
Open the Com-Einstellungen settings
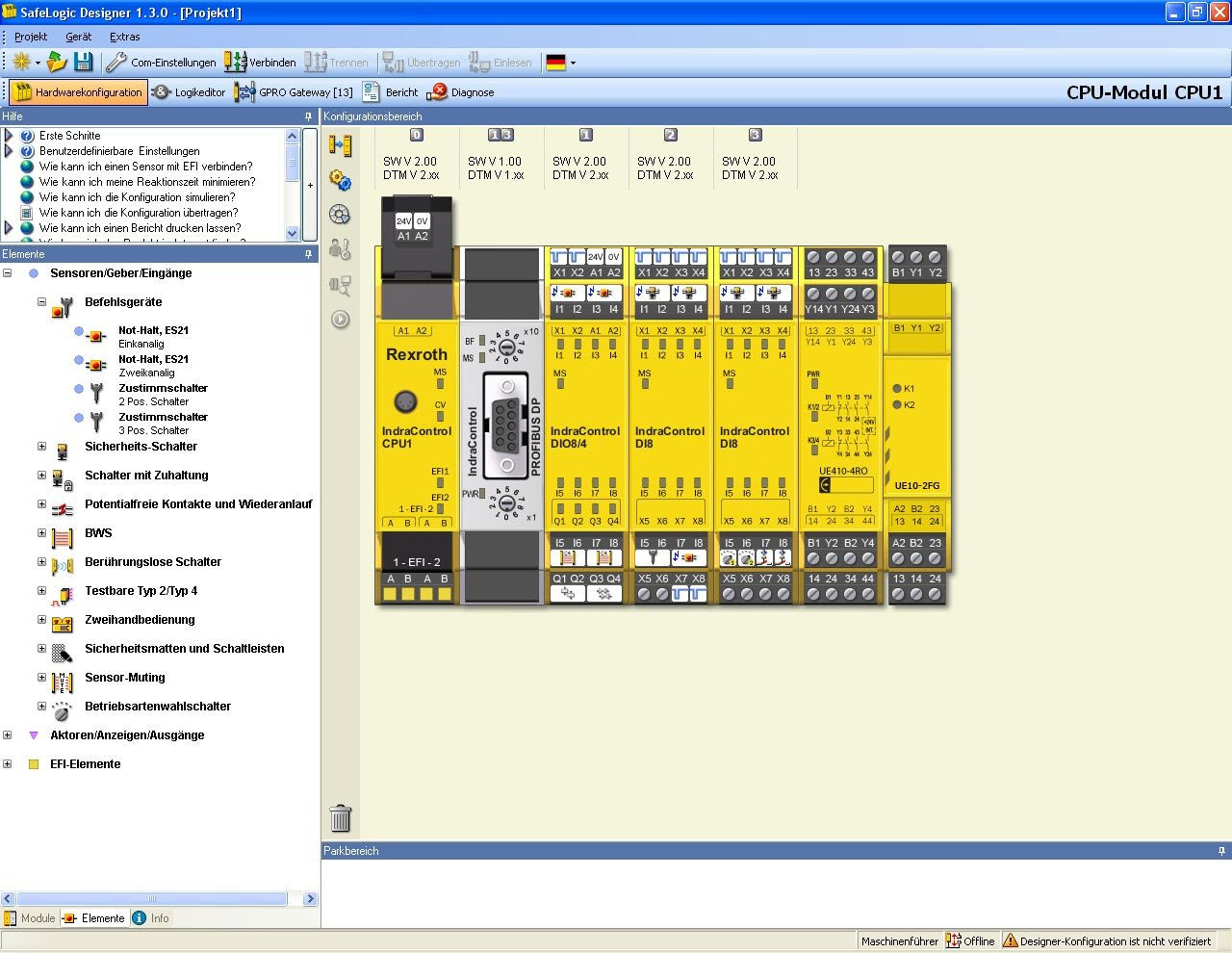click(x=161, y=63)
